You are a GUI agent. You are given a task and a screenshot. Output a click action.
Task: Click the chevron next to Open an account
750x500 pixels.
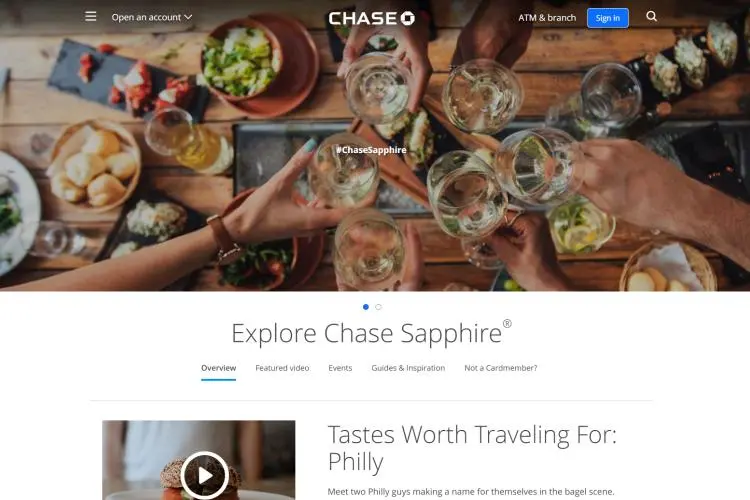pos(188,17)
